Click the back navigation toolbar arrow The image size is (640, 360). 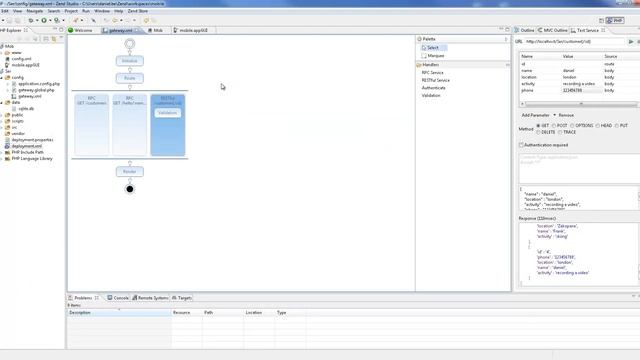[x=115, y=20]
